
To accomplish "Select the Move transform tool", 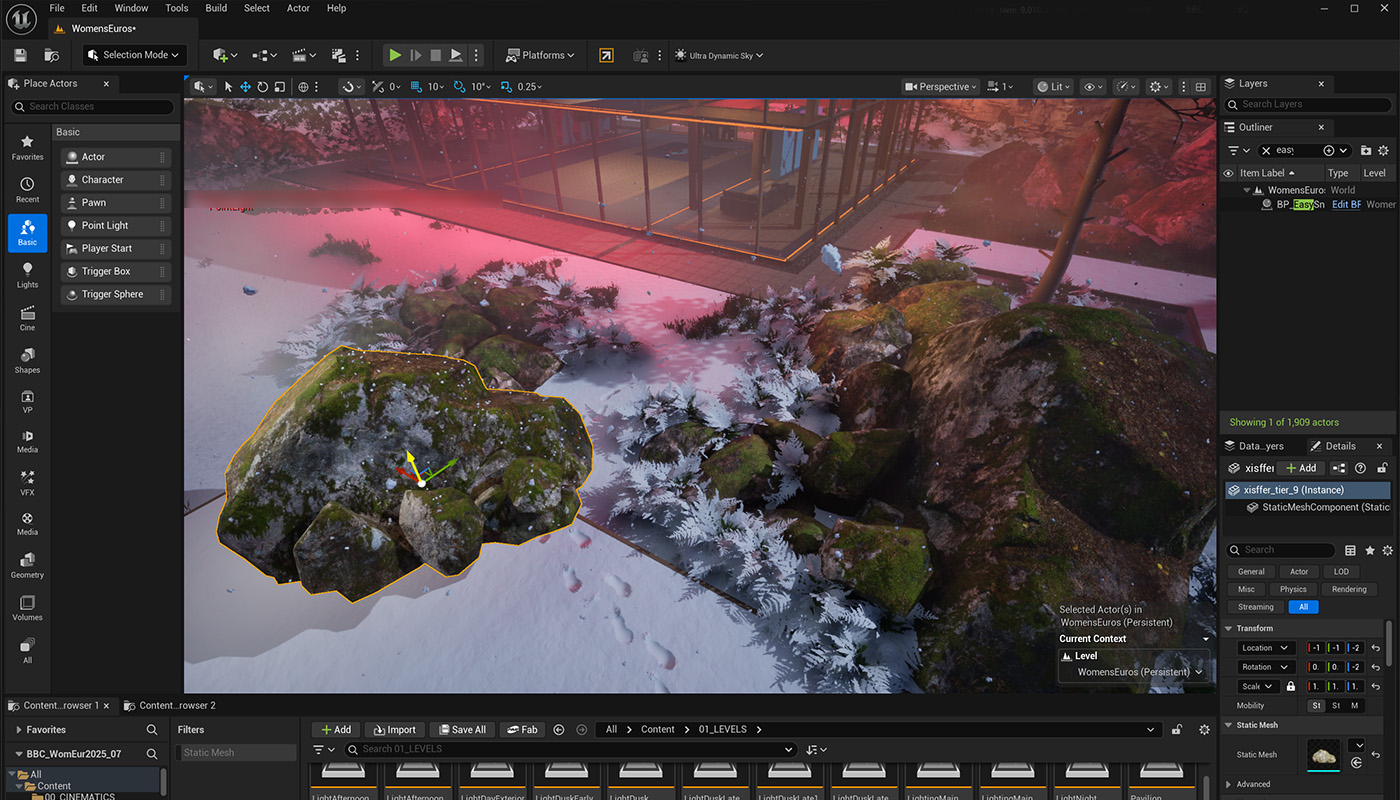I will (245, 86).
